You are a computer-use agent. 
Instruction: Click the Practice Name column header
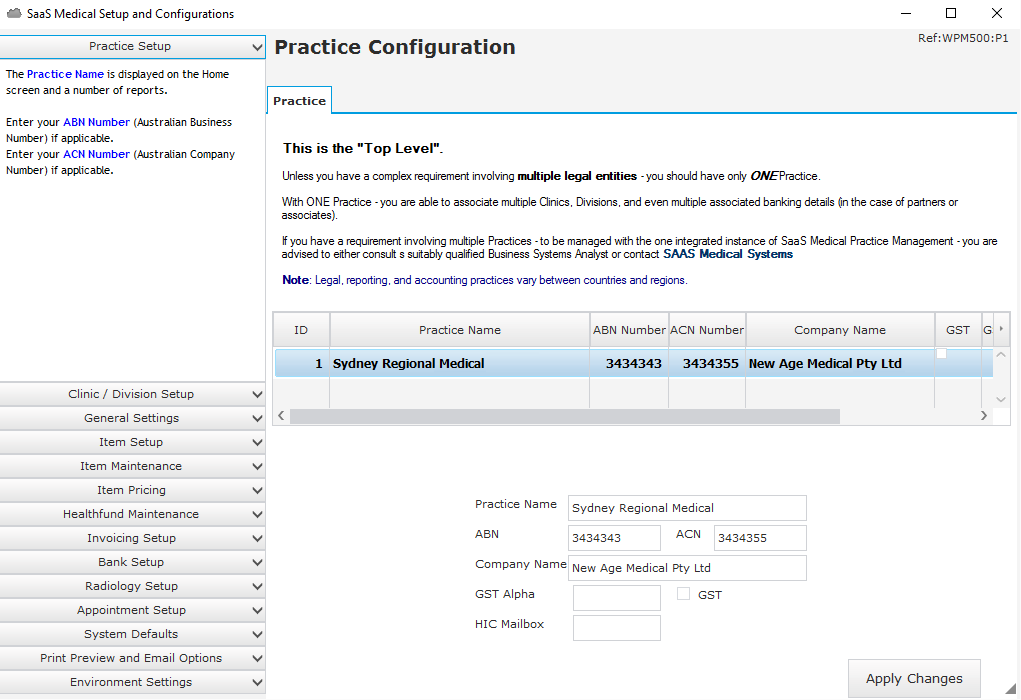tap(460, 330)
